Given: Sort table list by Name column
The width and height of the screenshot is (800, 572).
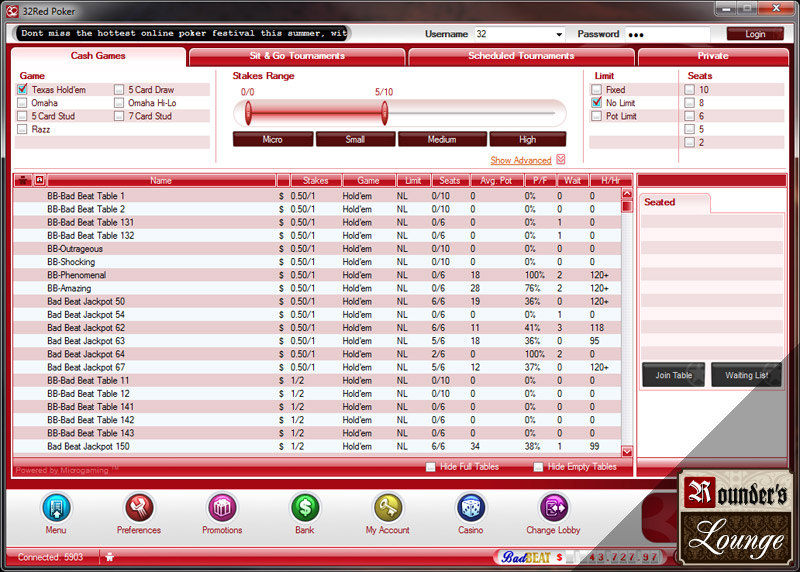Looking at the screenshot, I should (x=161, y=181).
